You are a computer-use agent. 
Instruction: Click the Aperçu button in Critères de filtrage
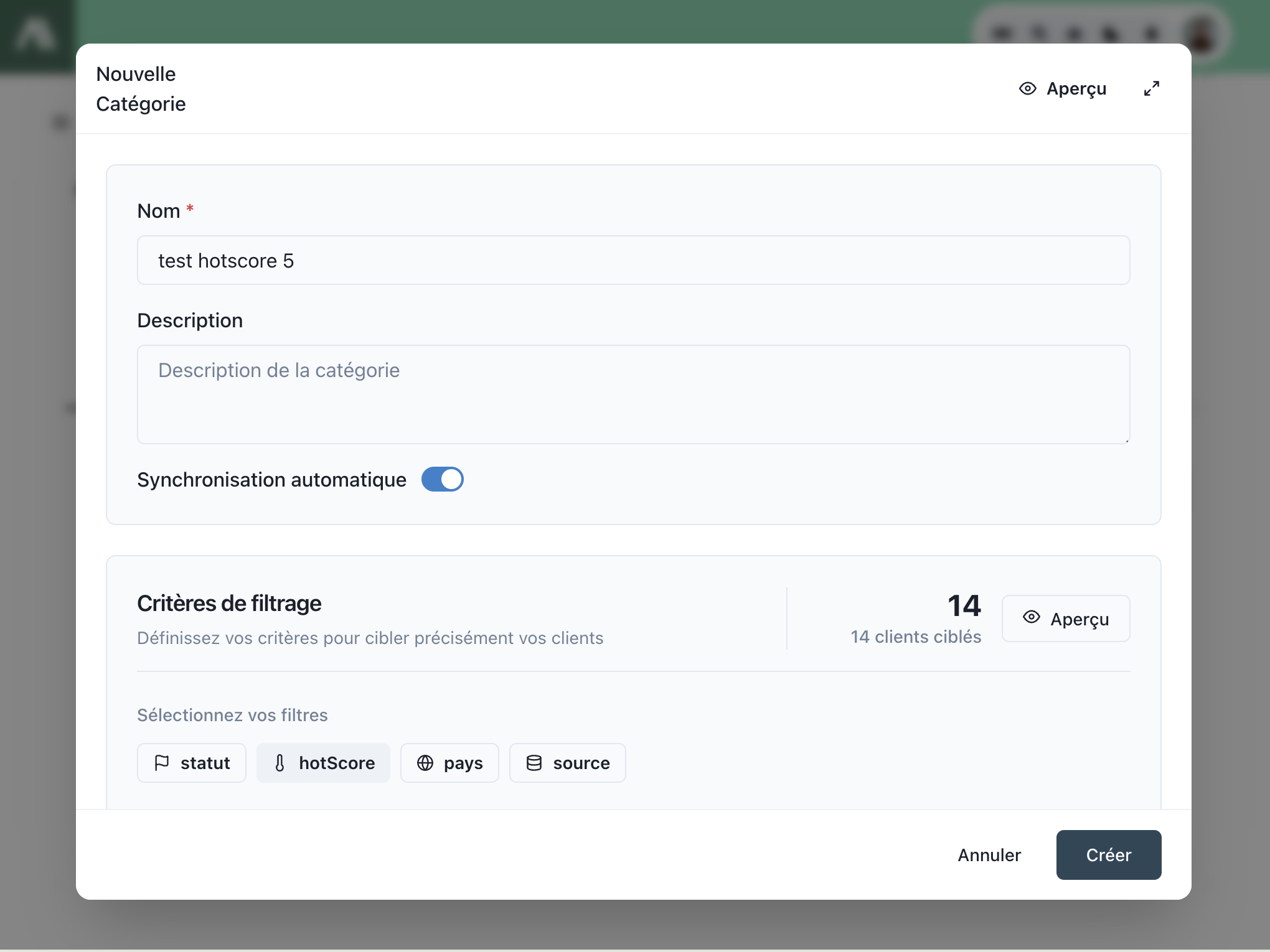click(1066, 618)
